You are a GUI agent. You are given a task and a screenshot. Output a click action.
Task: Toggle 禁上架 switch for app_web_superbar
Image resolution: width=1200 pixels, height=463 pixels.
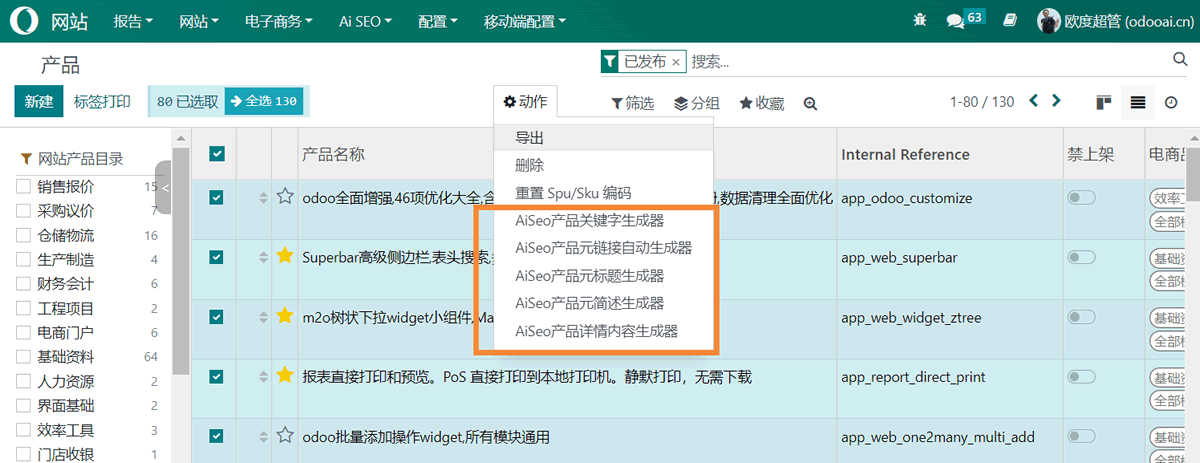point(1082,257)
